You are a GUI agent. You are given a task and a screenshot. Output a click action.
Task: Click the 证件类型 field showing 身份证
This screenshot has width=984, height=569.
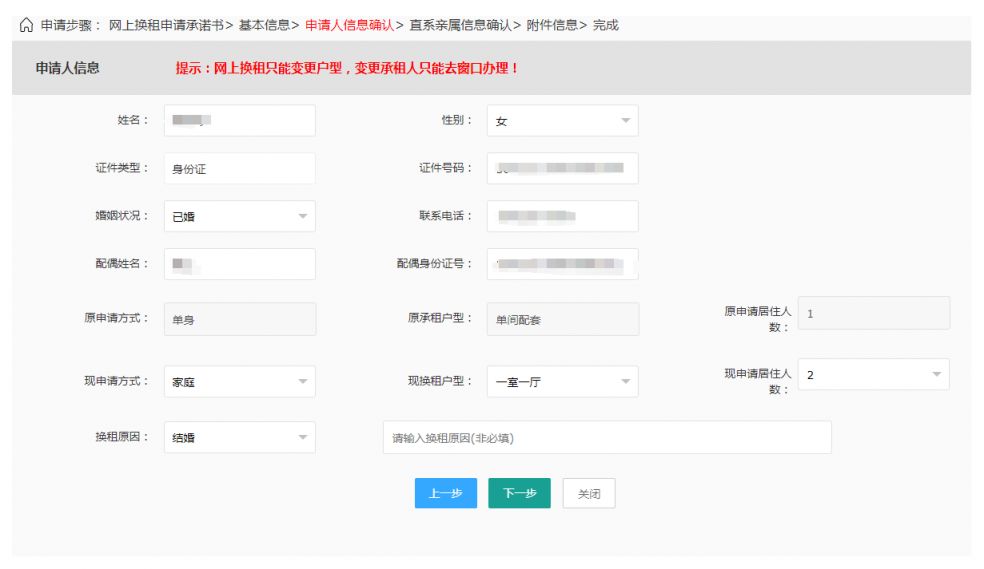coord(239,169)
